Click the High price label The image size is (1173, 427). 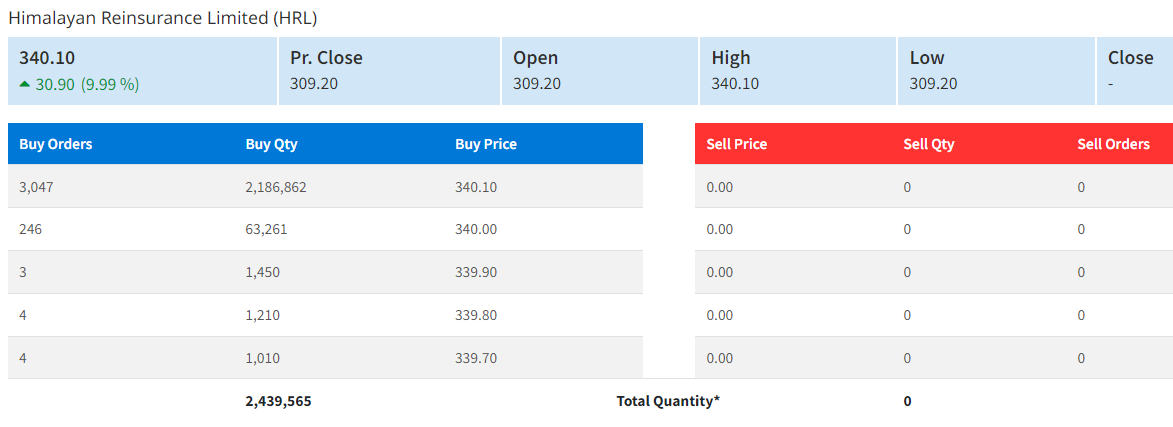tap(731, 58)
